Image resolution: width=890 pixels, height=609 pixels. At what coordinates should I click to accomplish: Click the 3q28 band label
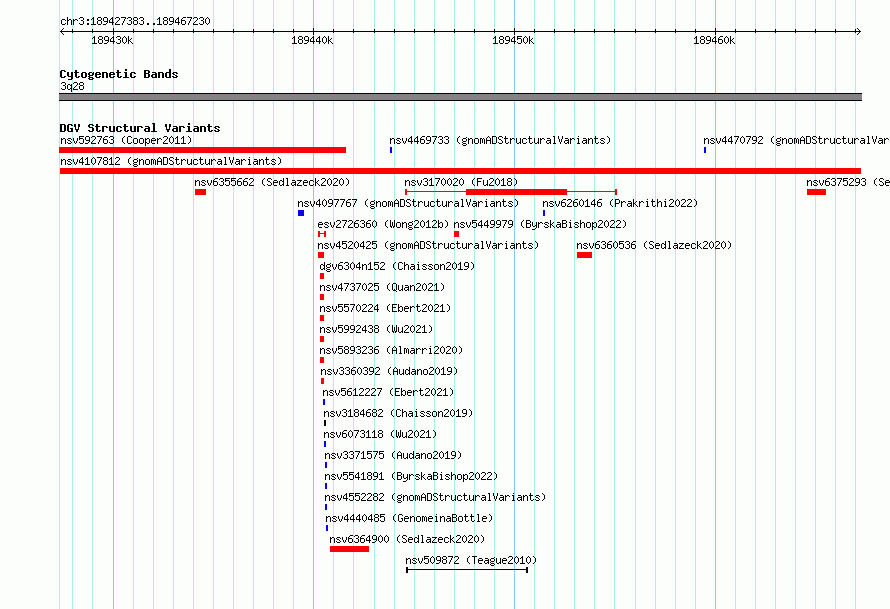pos(72,86)
